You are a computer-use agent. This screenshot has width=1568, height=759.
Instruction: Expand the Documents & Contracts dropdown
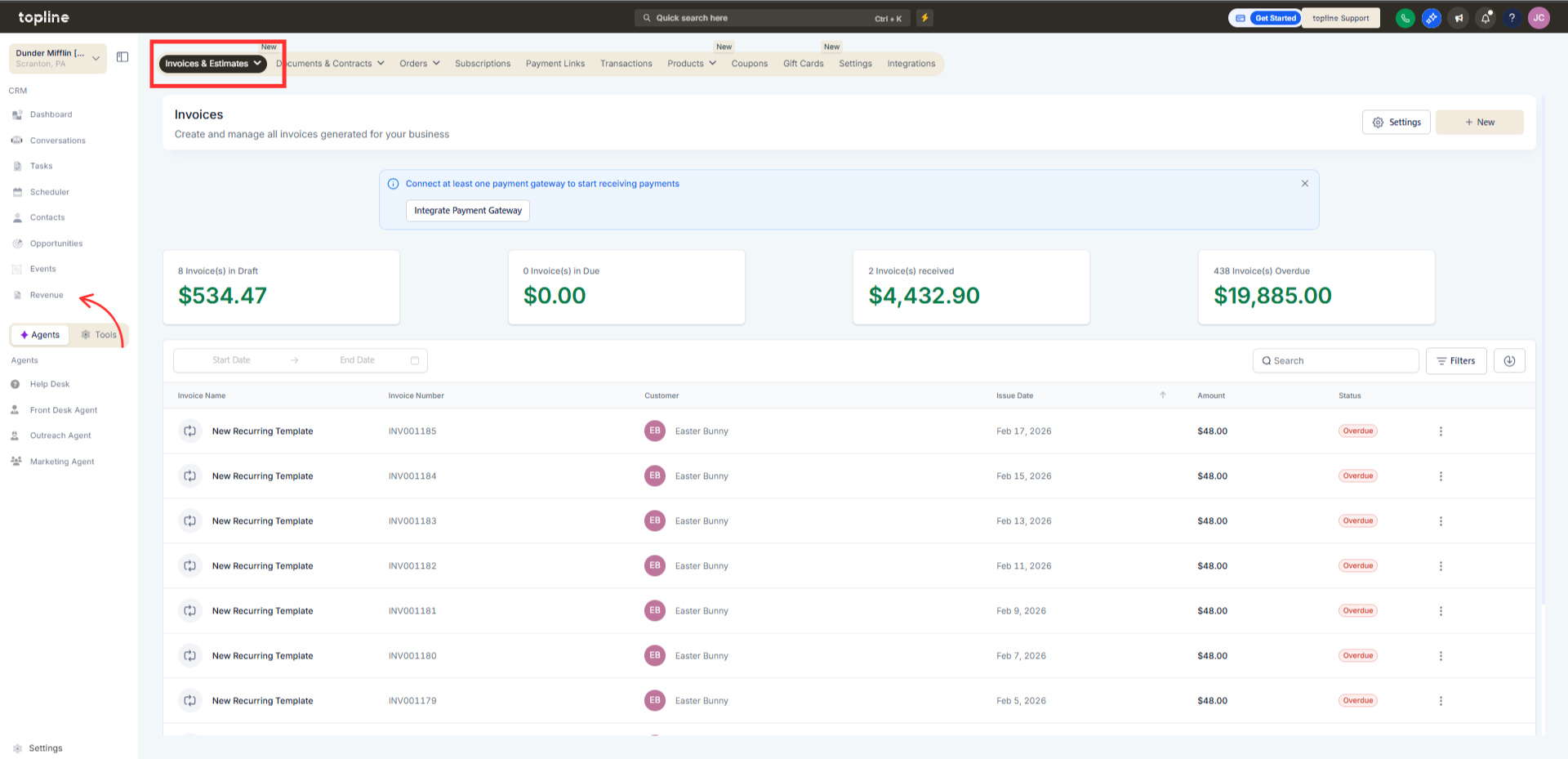[x=330, y=64]
